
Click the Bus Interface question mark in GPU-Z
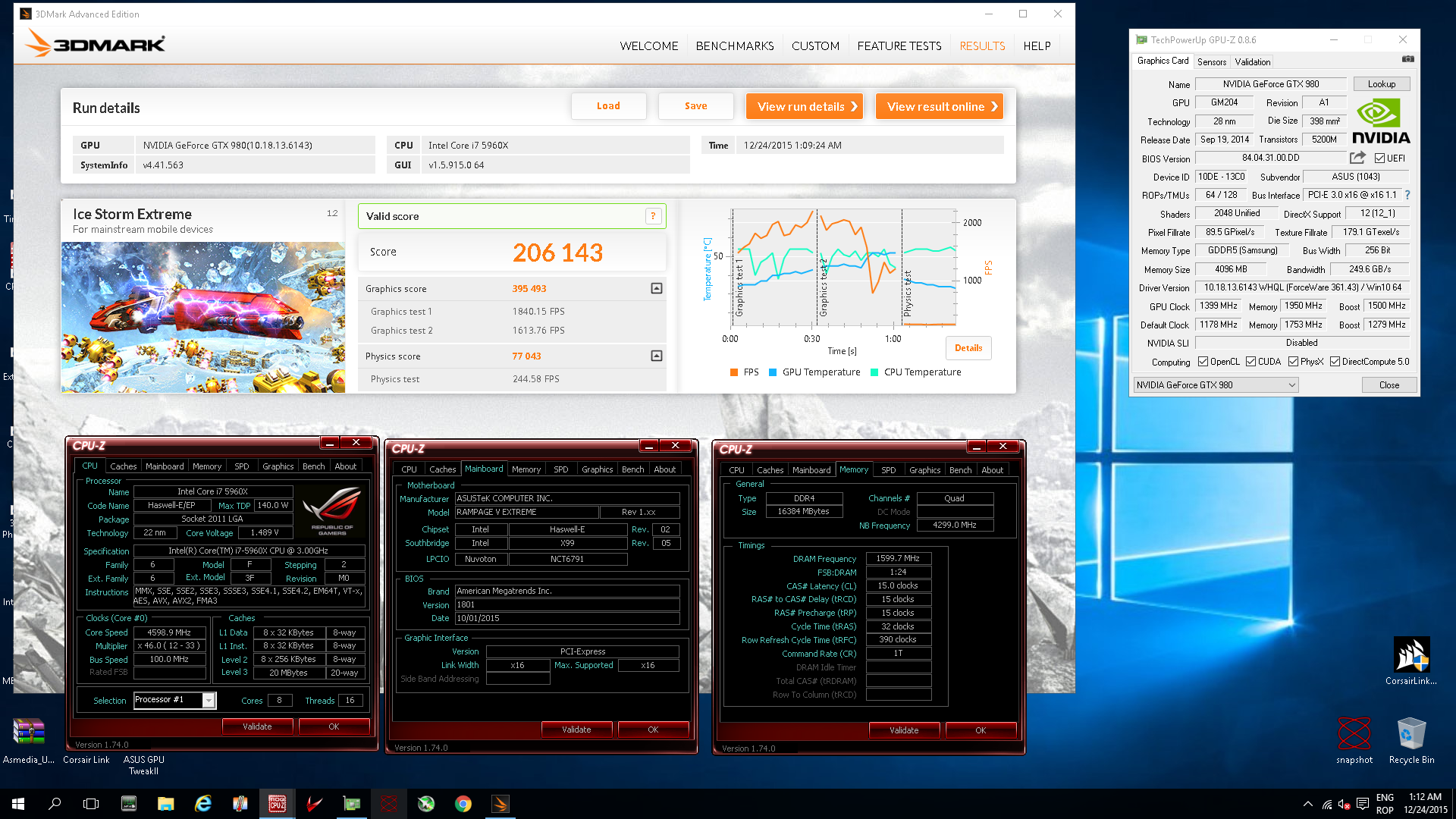coord(1407,195)
